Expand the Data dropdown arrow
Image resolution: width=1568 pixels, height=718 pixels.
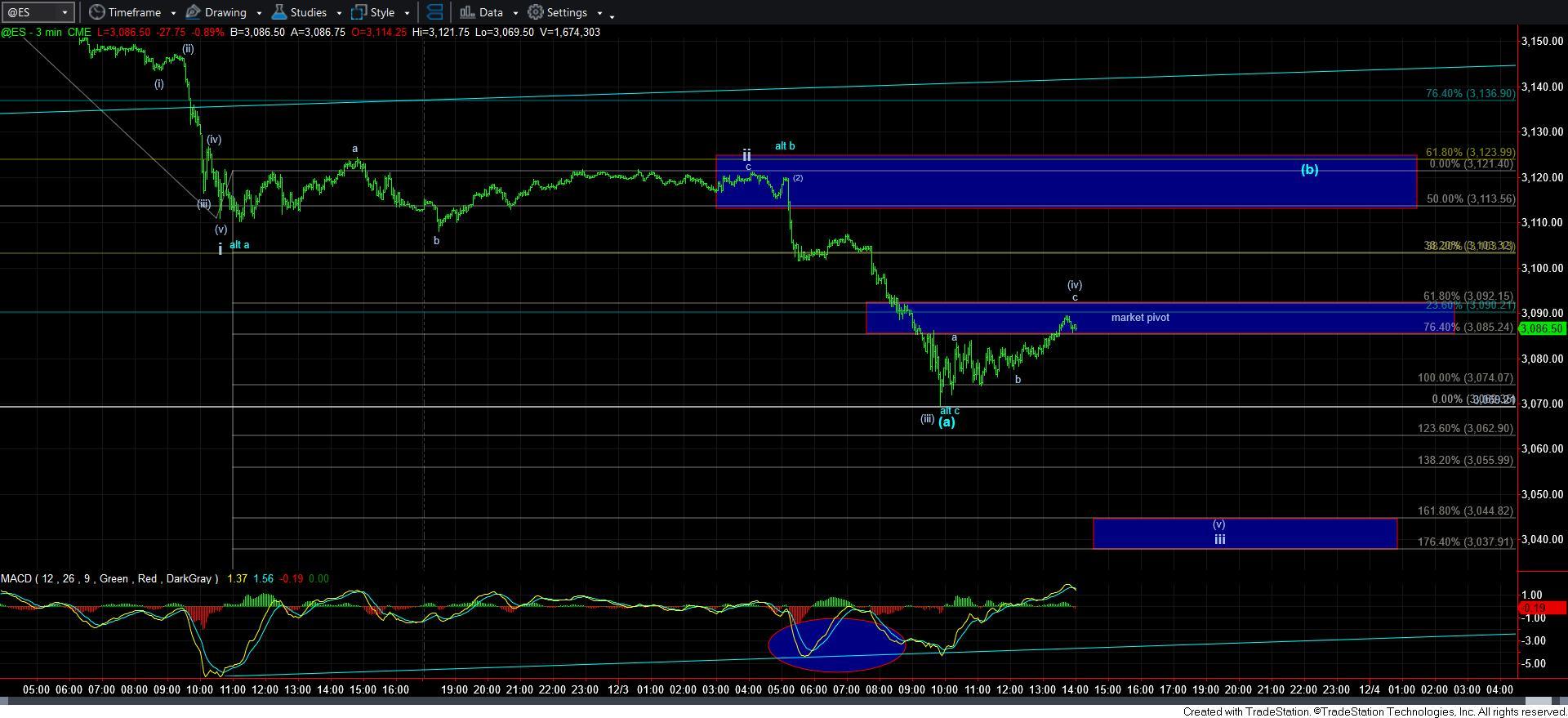(515, 13)
